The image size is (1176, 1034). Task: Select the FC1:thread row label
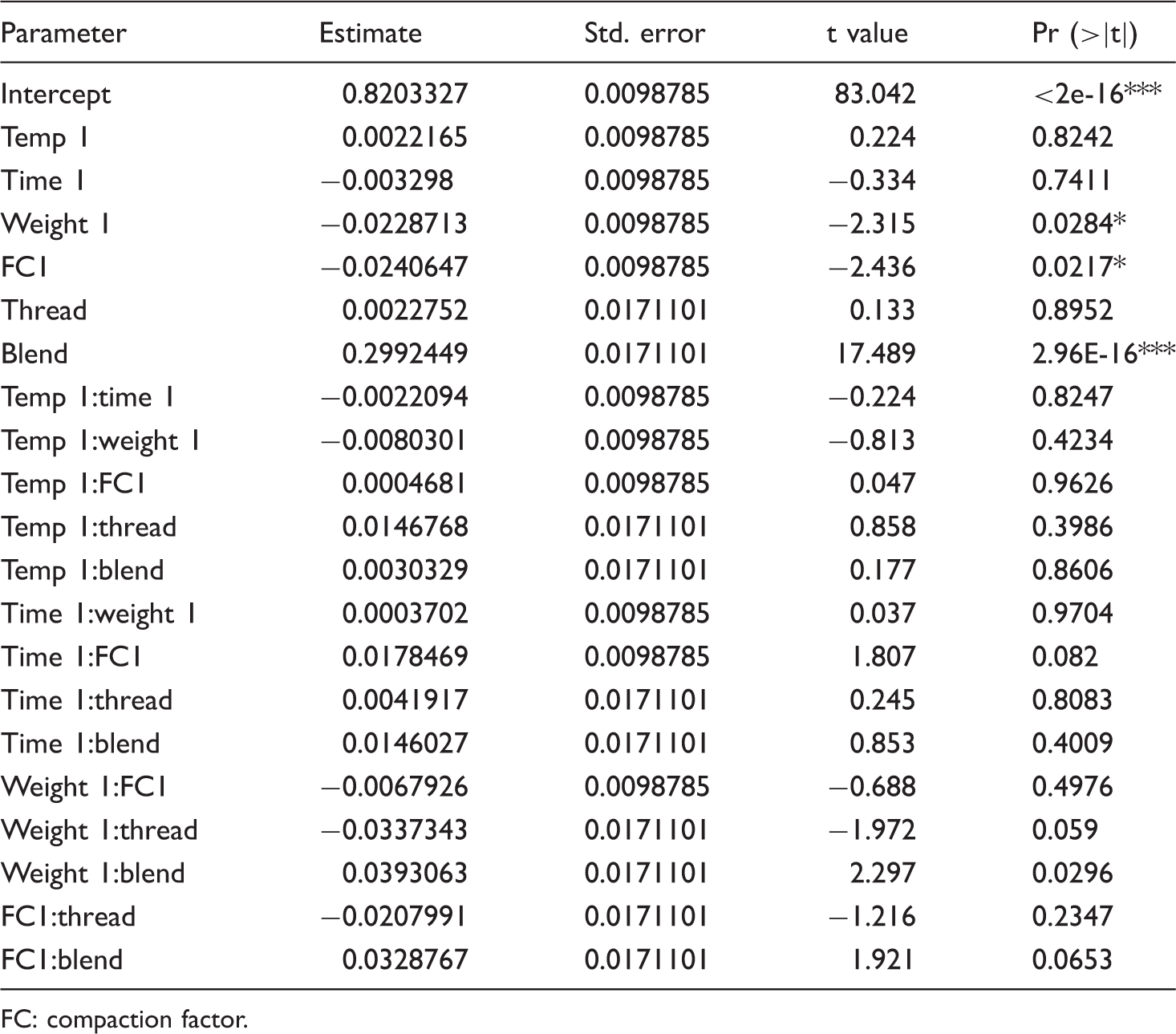click(68, 917)
